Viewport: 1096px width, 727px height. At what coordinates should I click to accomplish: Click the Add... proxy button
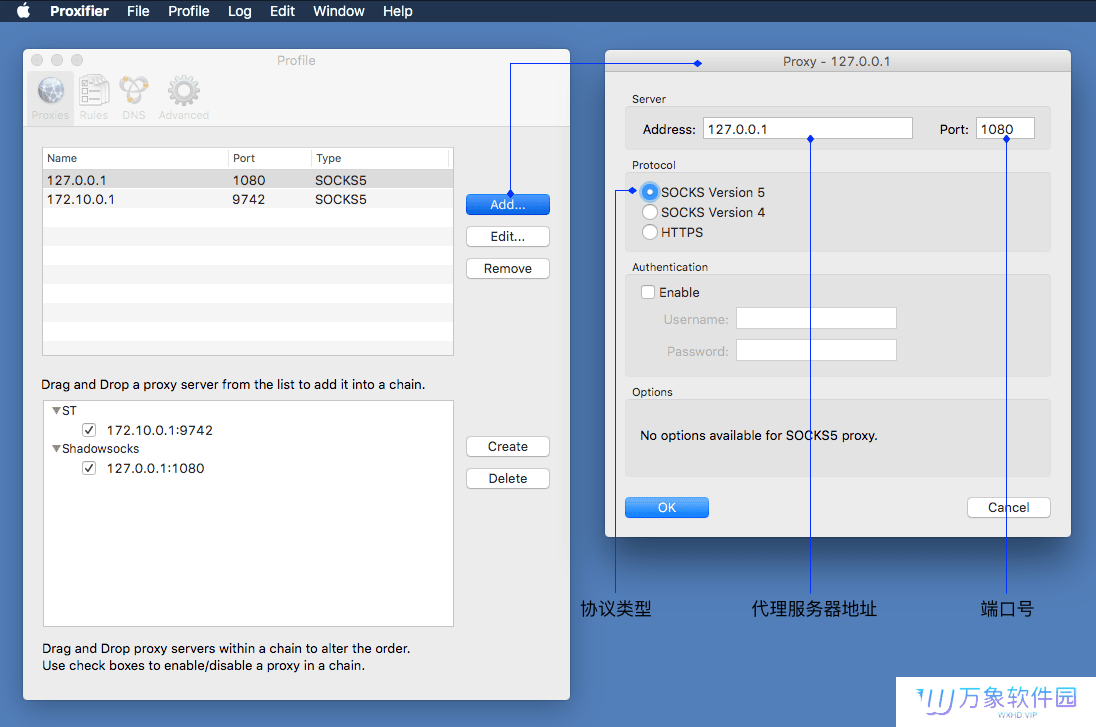[x=507, y=205]
